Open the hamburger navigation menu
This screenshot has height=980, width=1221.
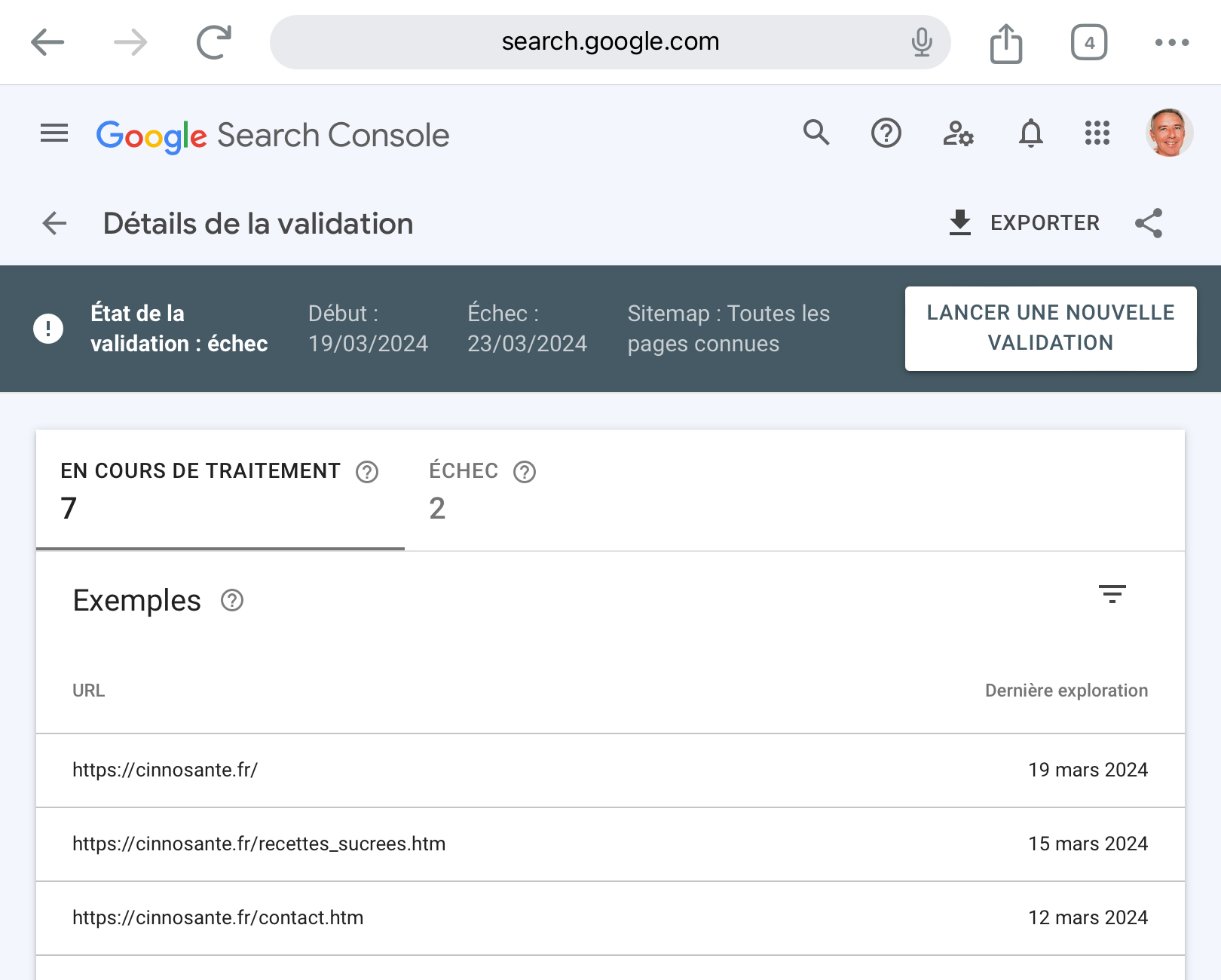coord(54,133)
